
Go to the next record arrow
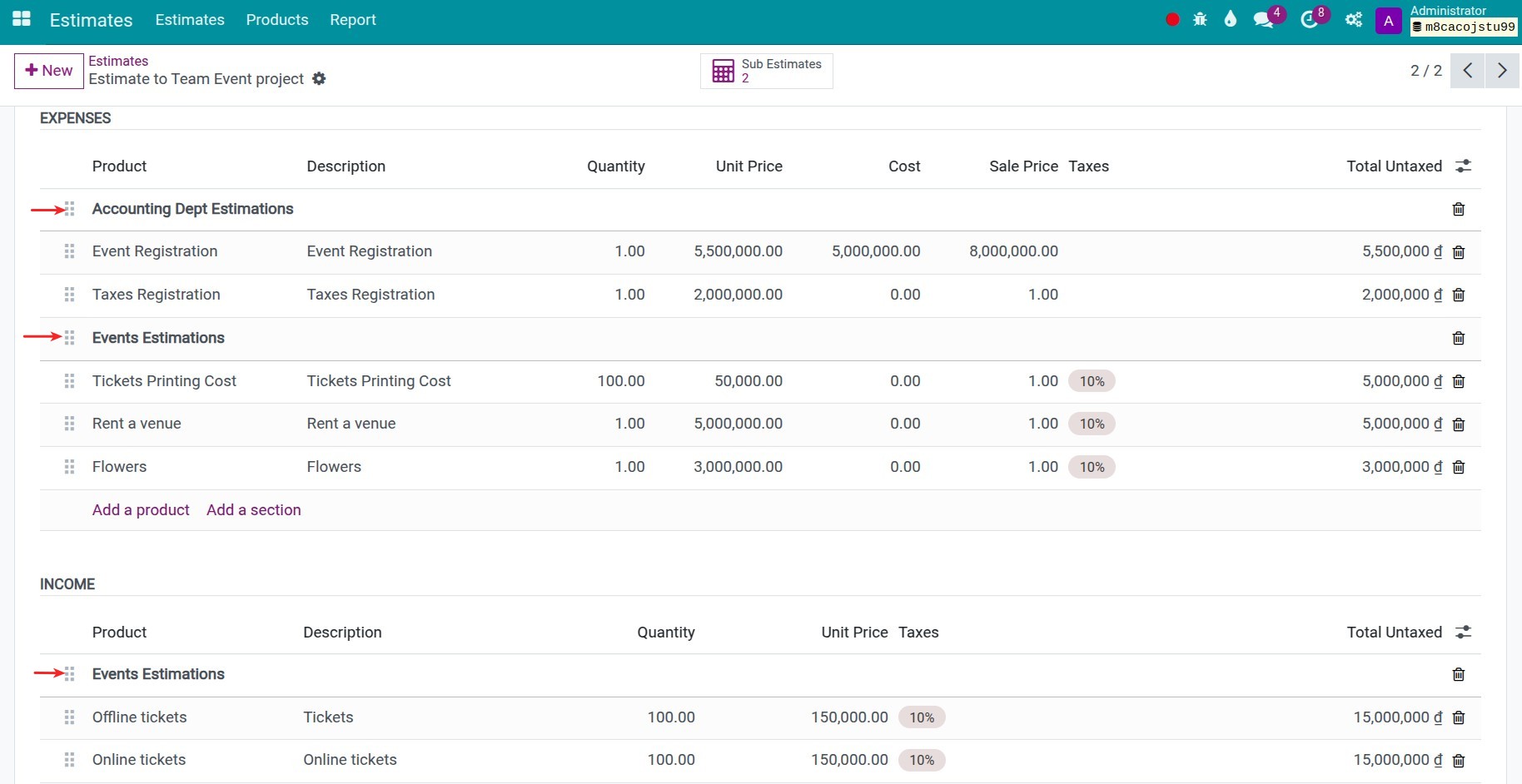1502,71
